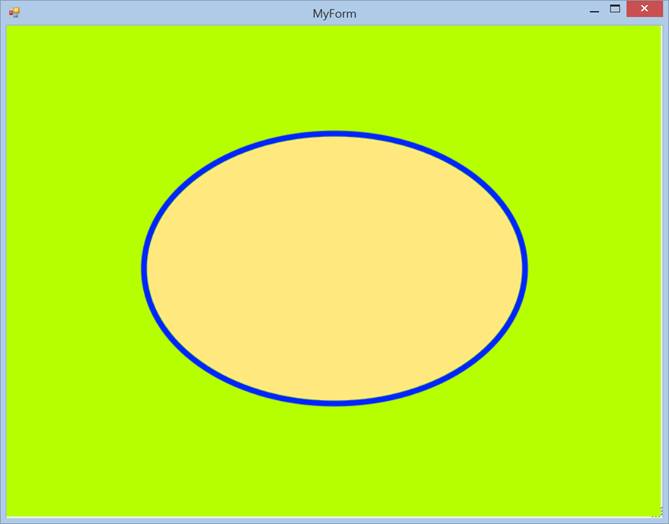Maximize the MyForm window
Screen dimensions: 669x524
pos(615,10)
